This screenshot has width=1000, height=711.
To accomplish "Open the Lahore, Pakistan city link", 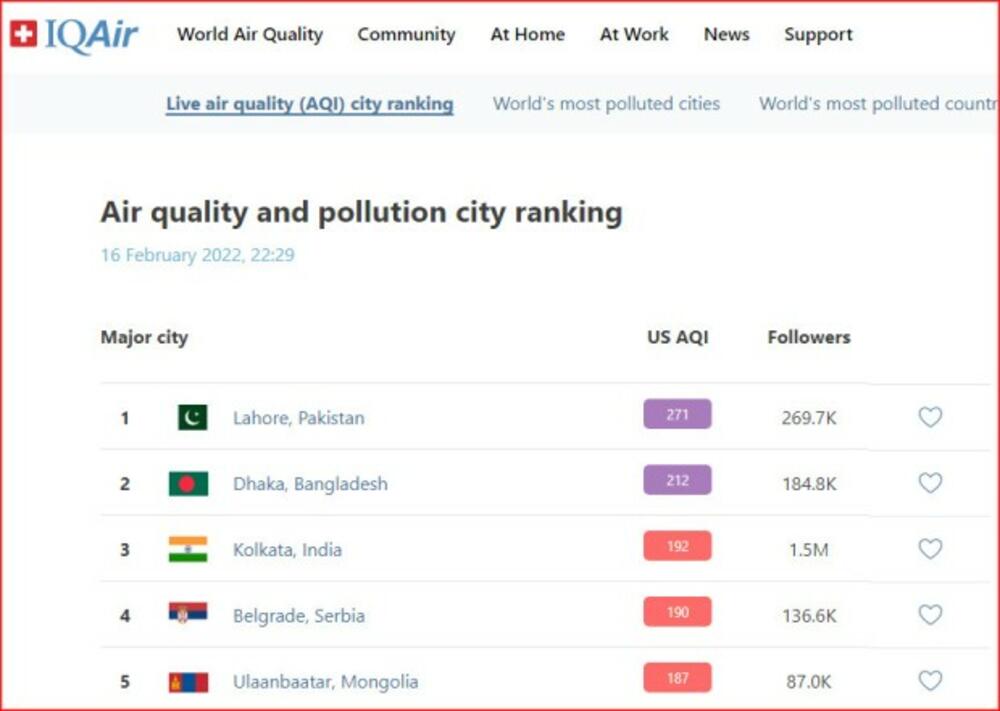I will [x=298, y=418].
